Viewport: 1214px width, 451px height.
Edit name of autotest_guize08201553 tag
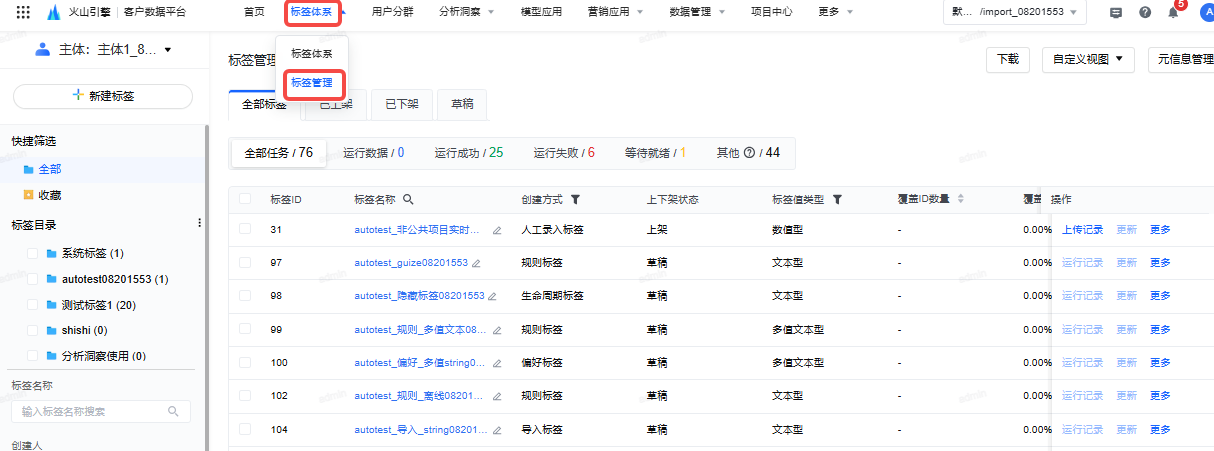click(476, 263)
